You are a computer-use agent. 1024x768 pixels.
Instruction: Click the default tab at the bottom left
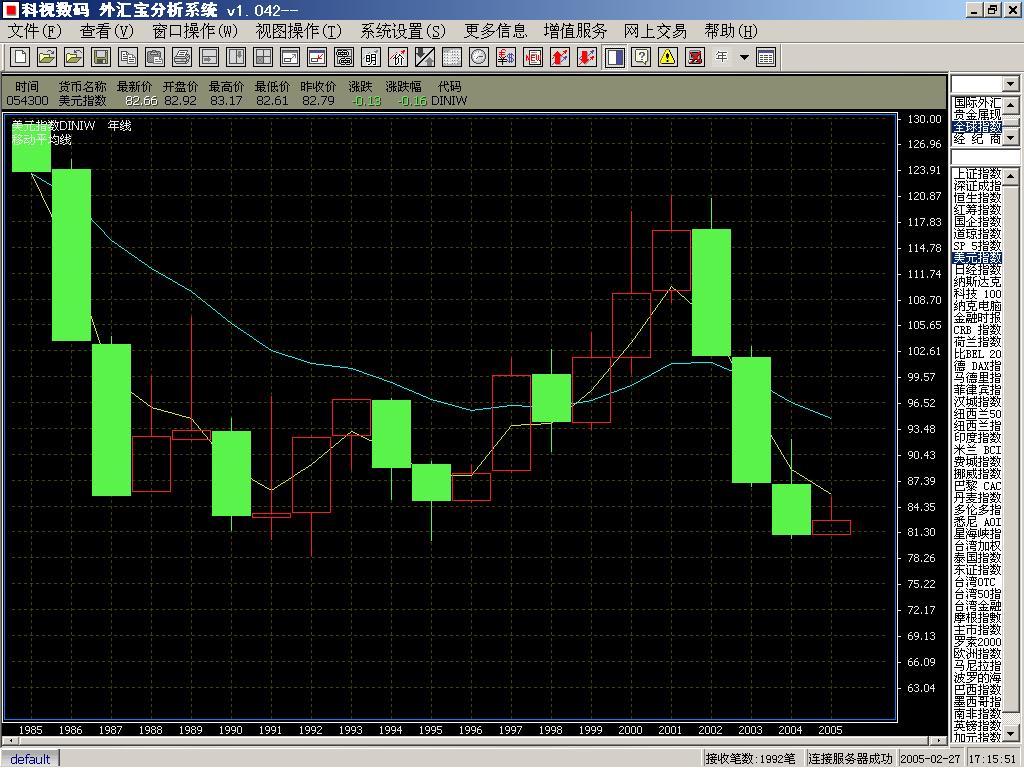pyautogui.click(x=30, y=759)
